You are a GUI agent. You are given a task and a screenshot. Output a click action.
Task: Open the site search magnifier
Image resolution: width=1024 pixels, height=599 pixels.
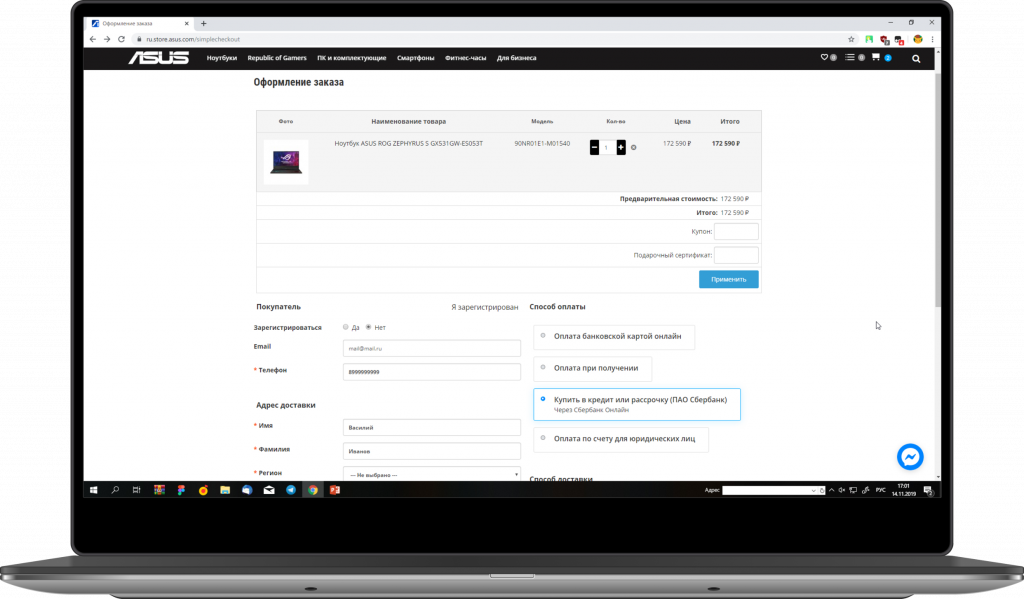916,59
